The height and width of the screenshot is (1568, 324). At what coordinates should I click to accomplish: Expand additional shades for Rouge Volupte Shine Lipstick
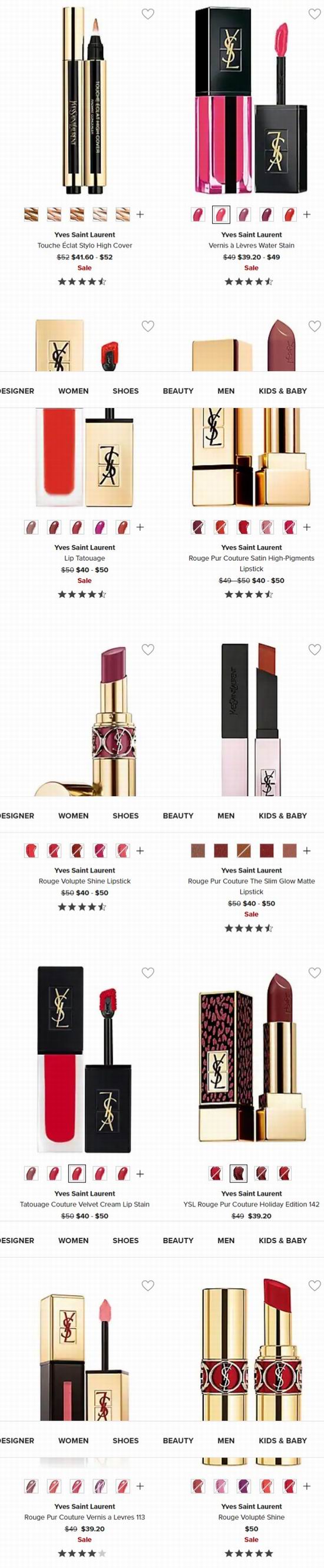pos(140,850)
